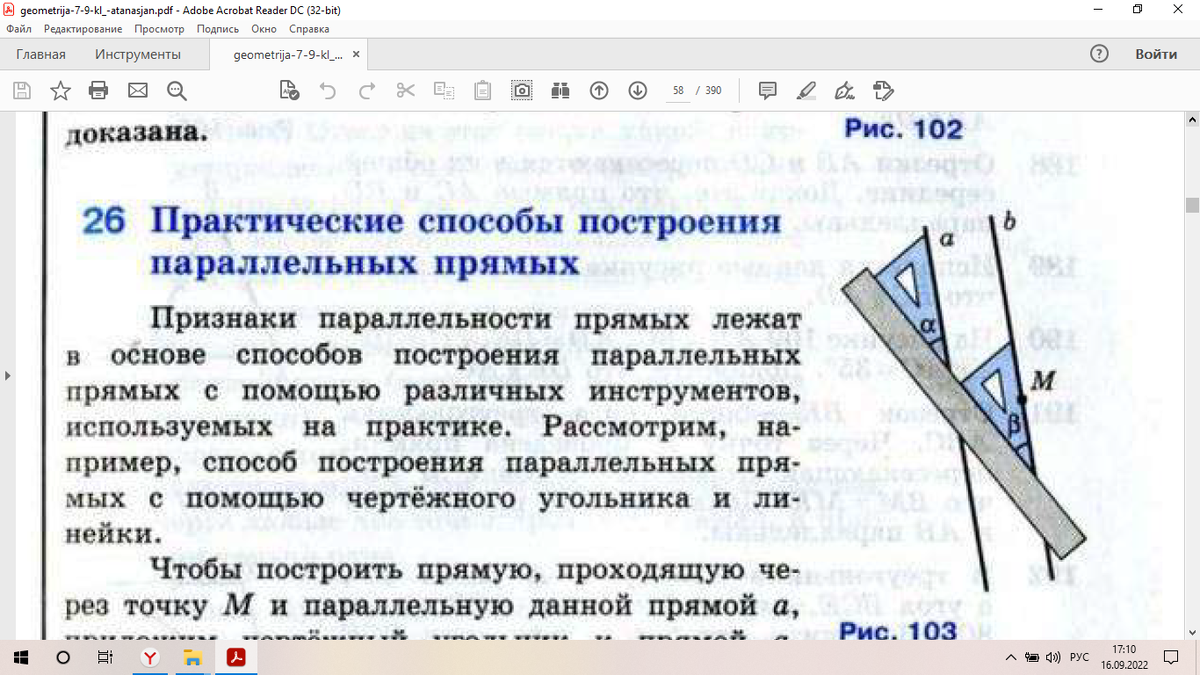Click the copy icon in toolbar
The height and width of the screenshot is (675, 1200).
tap(444, 91)
